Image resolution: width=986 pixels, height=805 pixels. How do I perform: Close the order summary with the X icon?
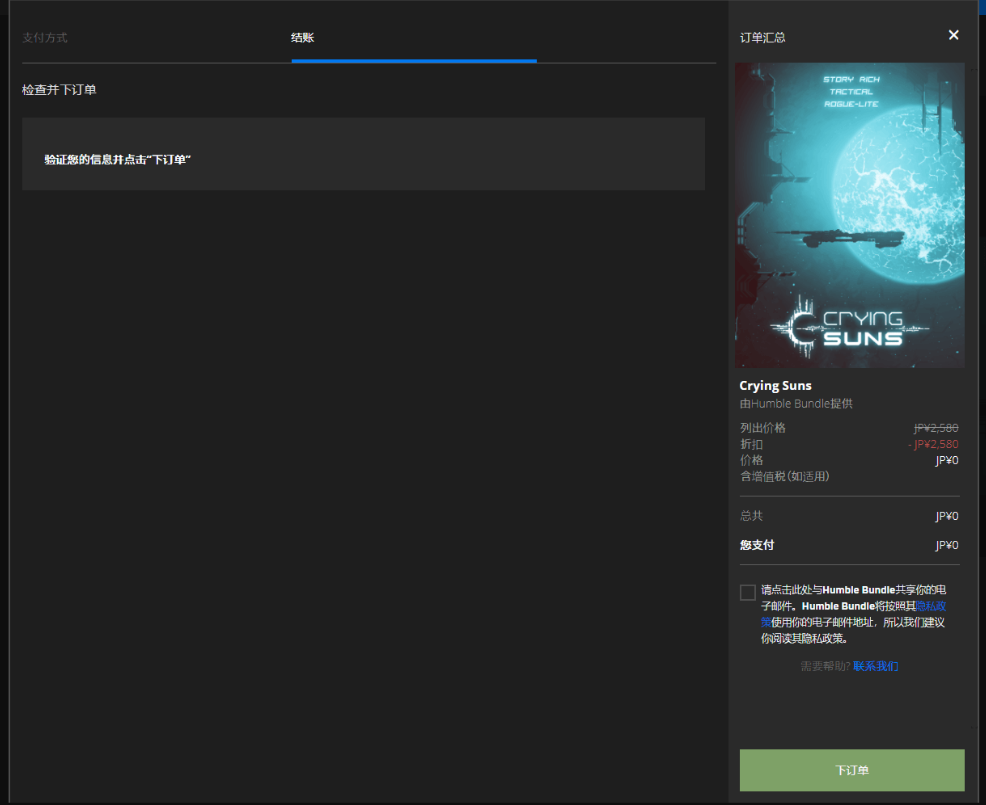(953, 35)
